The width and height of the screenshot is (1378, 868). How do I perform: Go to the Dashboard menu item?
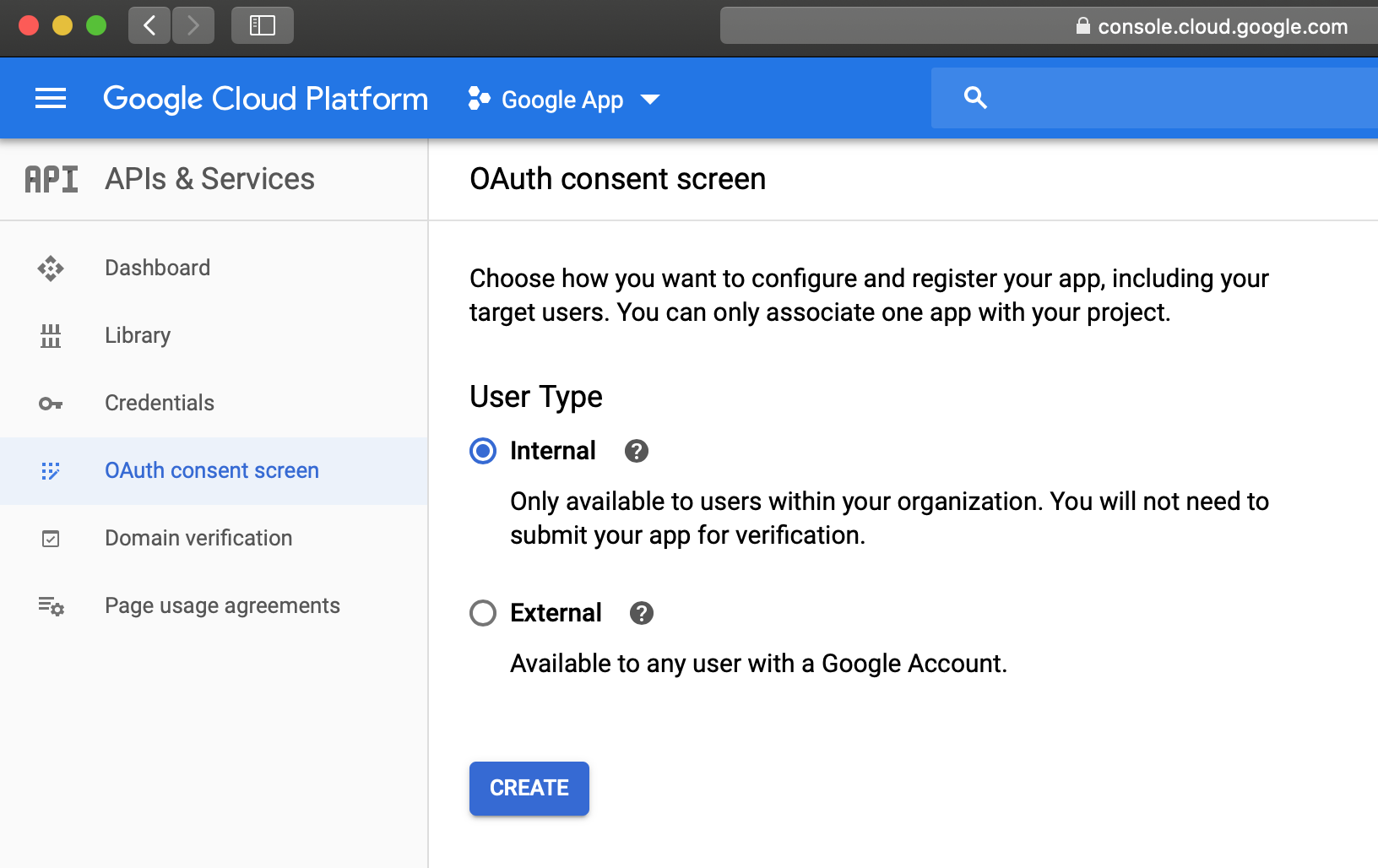[214, 269]
